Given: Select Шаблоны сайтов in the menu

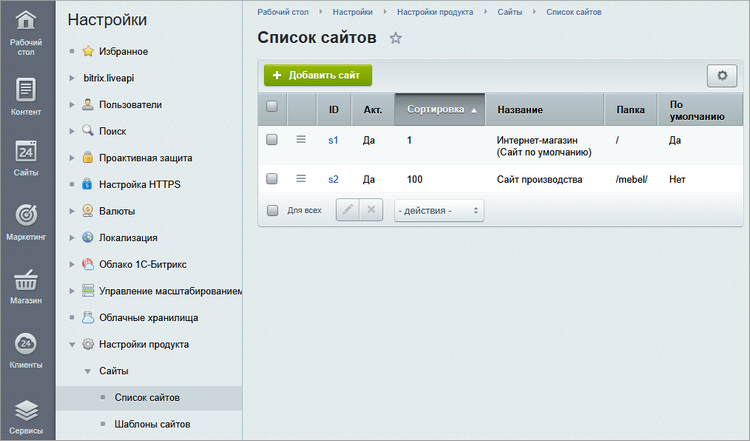Looking at the screenshot, I should pos(145,424).
